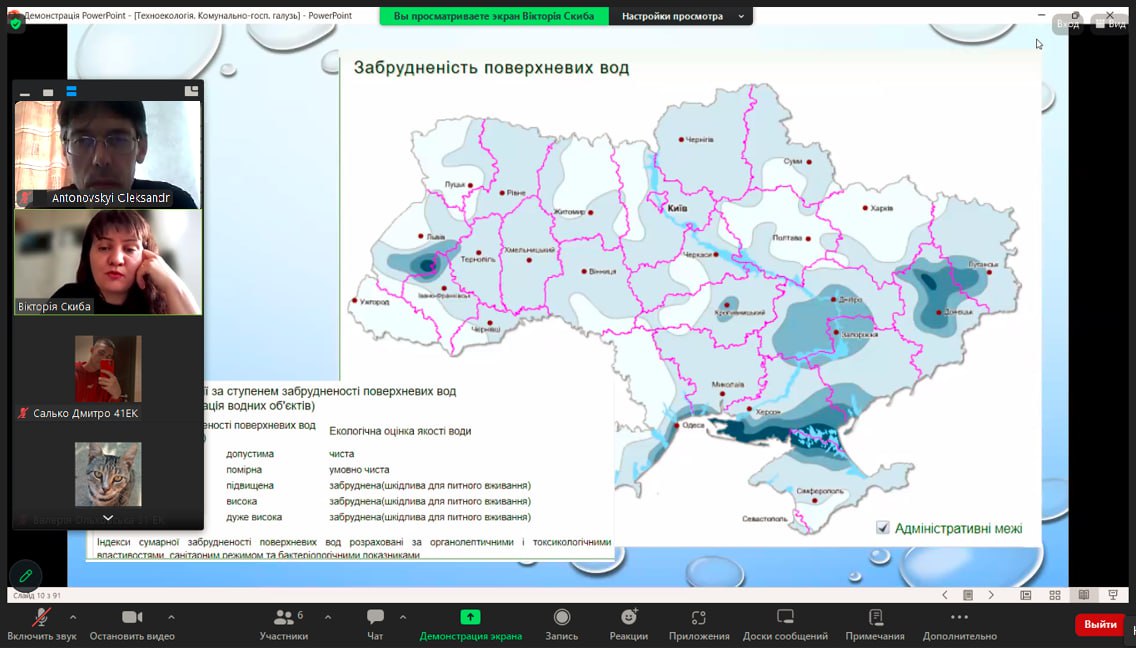
Task: Open Примечания notes item
Action: [x=875, y=625]
